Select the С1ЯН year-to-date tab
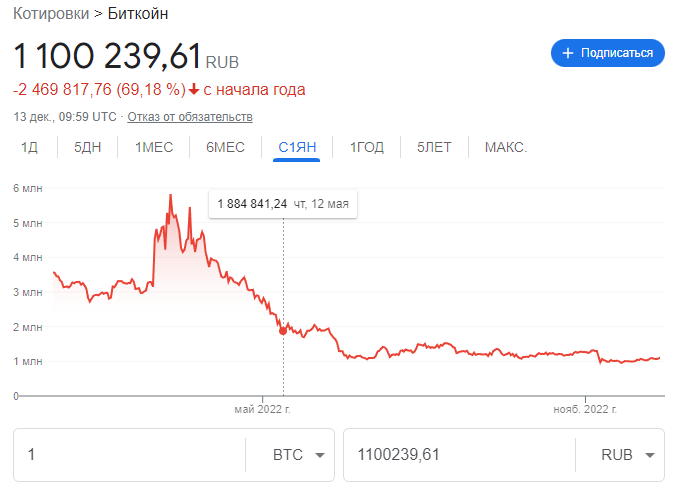 pos(297,147)
